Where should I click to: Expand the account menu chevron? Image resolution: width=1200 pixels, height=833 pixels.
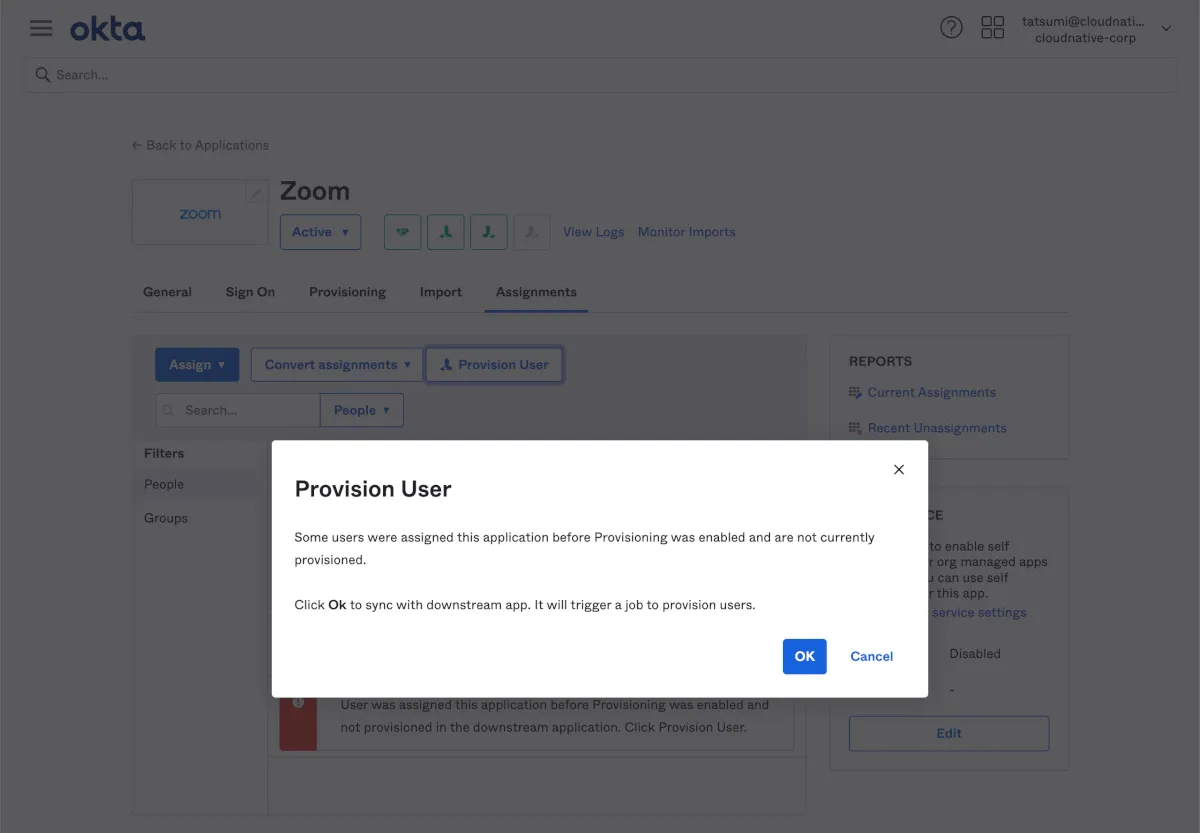point(1166,29)
